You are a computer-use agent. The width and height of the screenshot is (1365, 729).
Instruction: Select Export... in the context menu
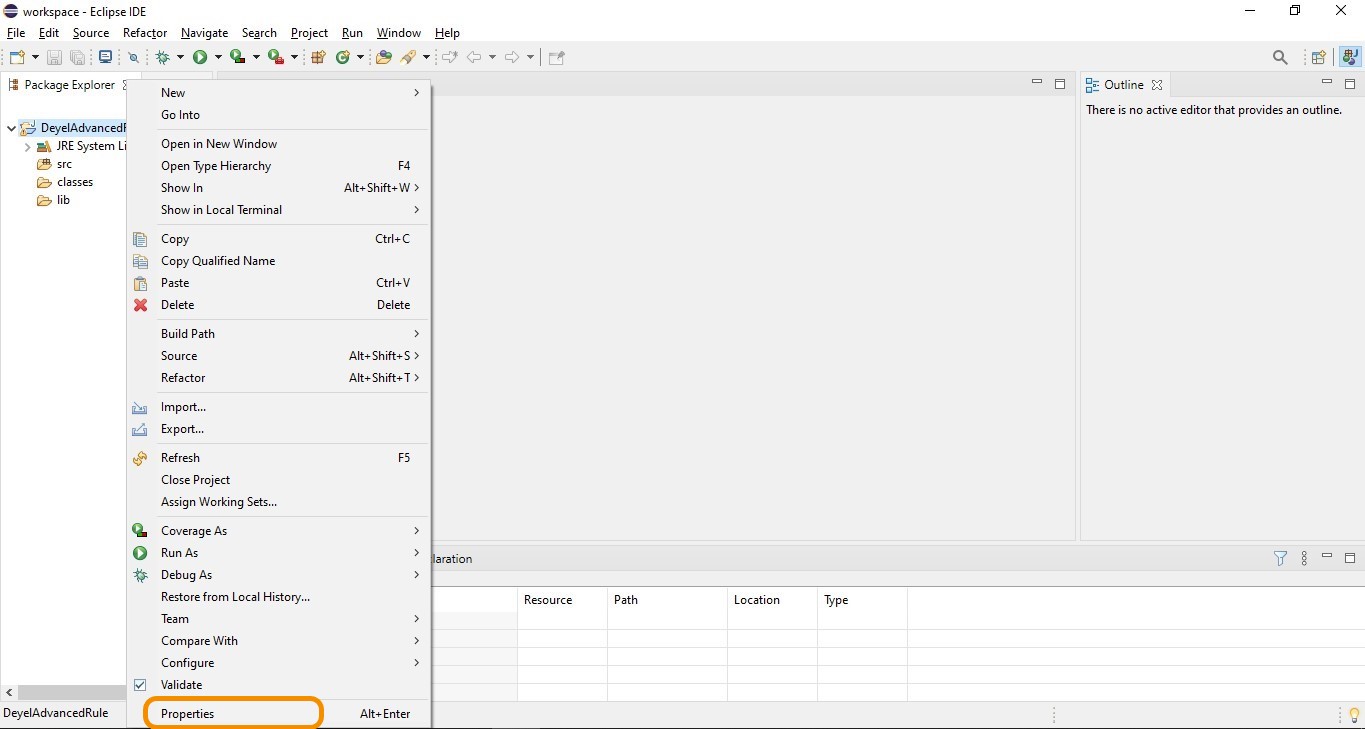pos(278,429)
